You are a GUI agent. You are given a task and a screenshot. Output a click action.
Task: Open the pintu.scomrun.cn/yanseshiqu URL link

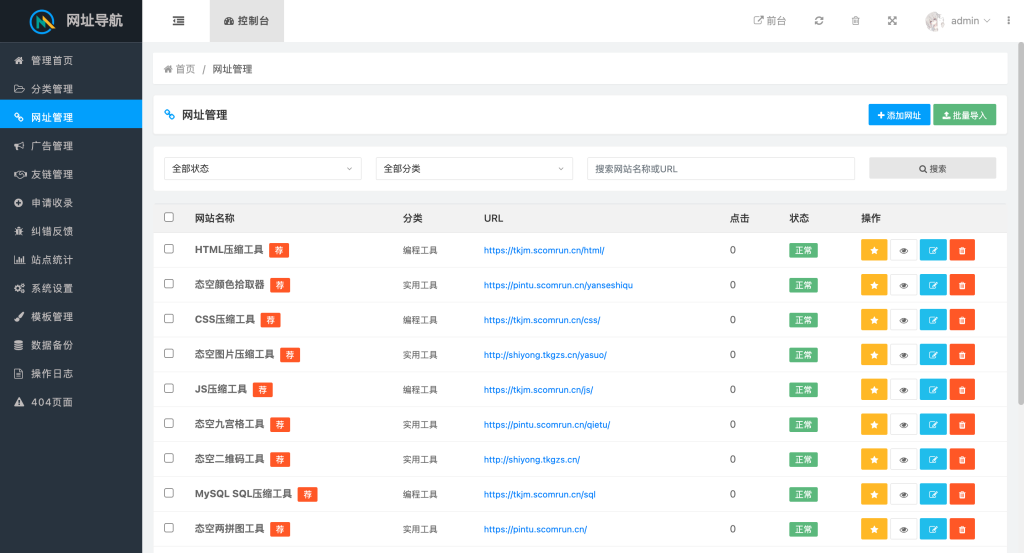pyautogui.click(x=558, y=285)
